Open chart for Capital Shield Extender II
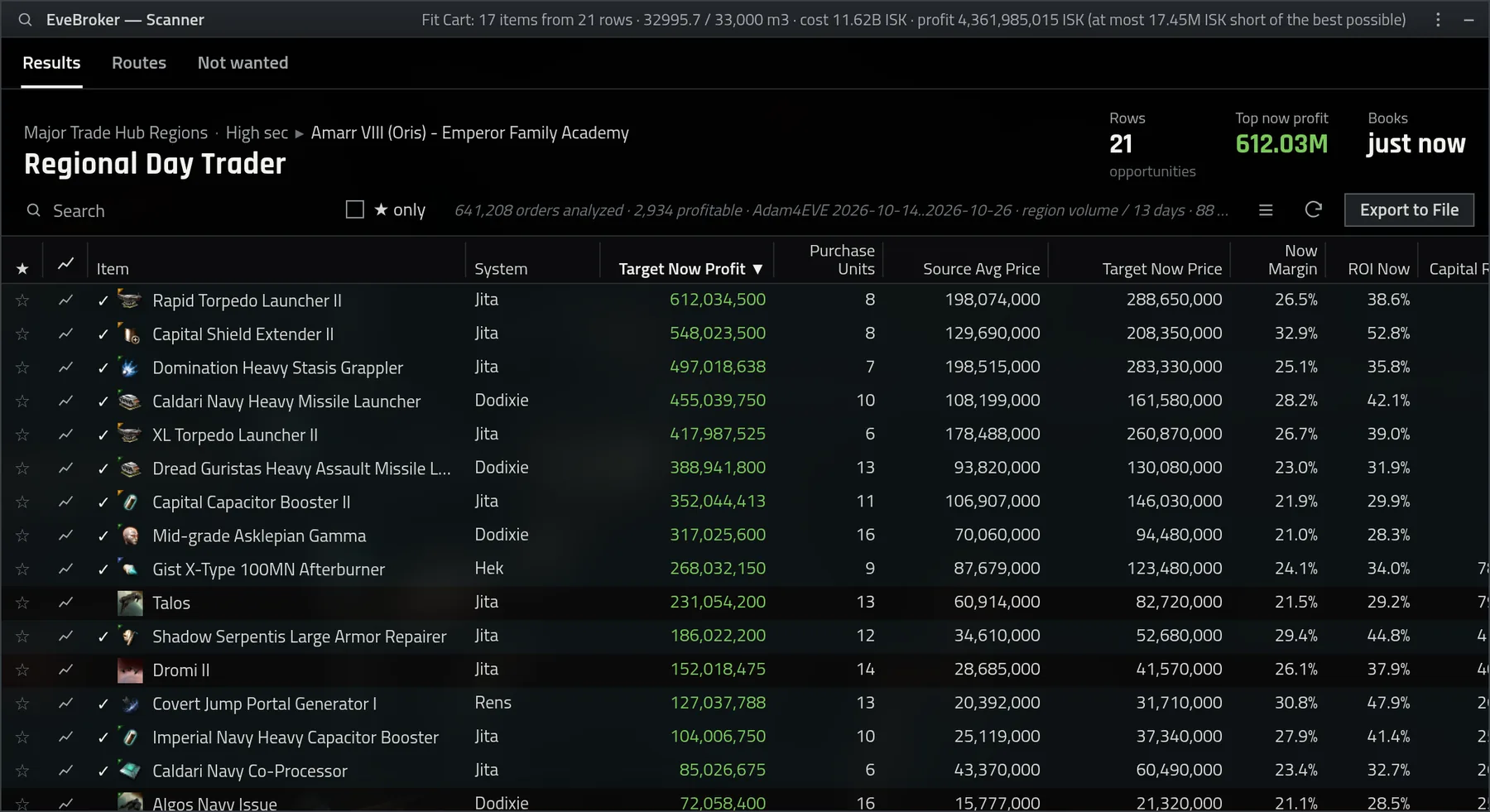The width and height of the screenshot is (1490, 812). point(65,334)
